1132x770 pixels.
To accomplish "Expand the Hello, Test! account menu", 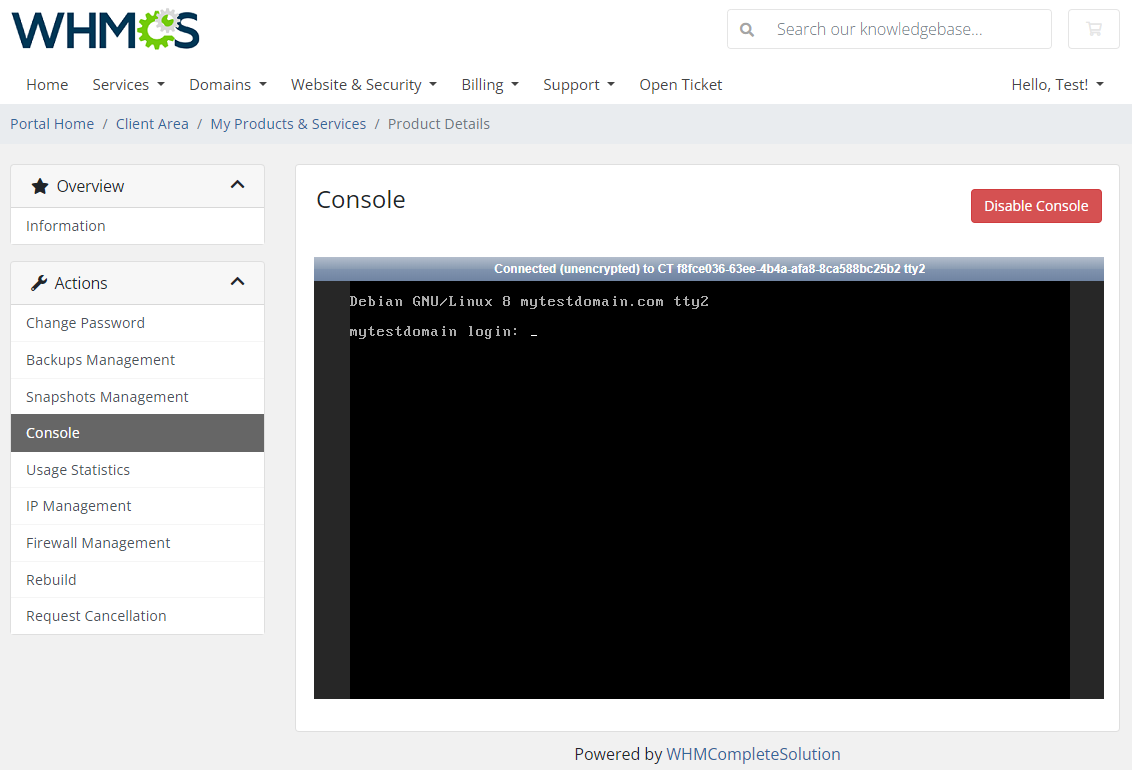I will pos(1057,84).
